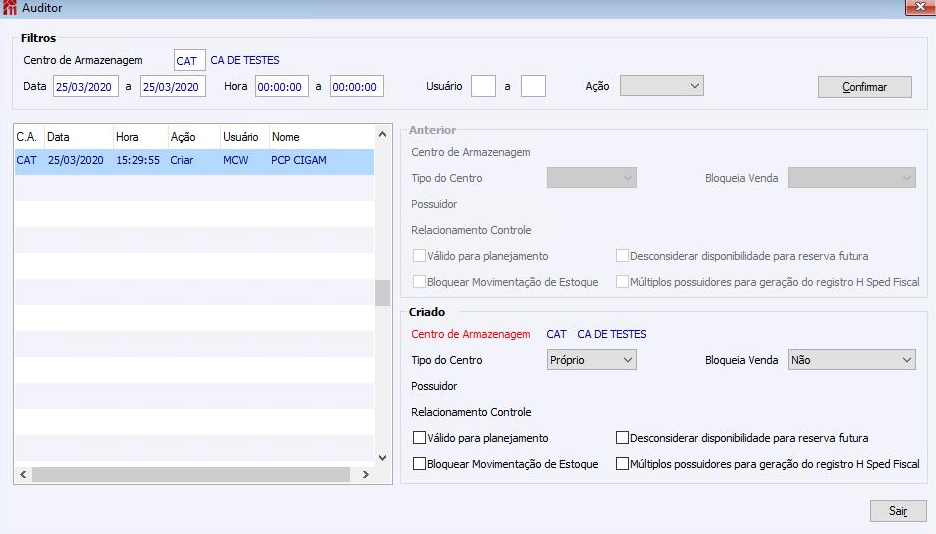Click the list's scroll right arrow
936x534 pixels.
[366, 474]
